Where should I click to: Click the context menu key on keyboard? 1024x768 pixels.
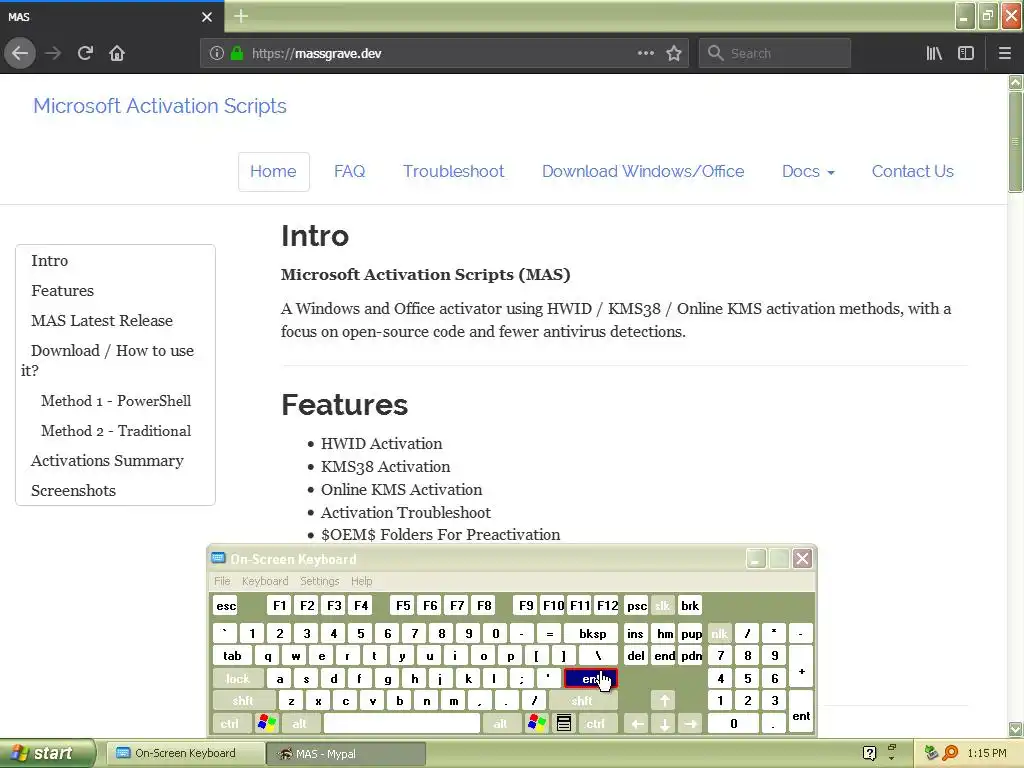[564, 723]
